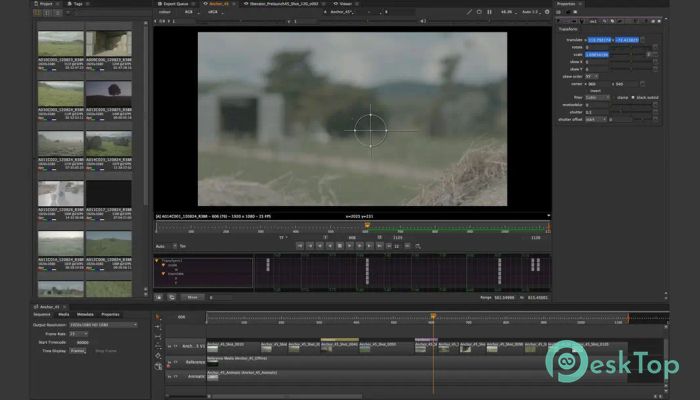
Task: Click the third view-mode icon in project bin toolbar
Action: (58, 12)
